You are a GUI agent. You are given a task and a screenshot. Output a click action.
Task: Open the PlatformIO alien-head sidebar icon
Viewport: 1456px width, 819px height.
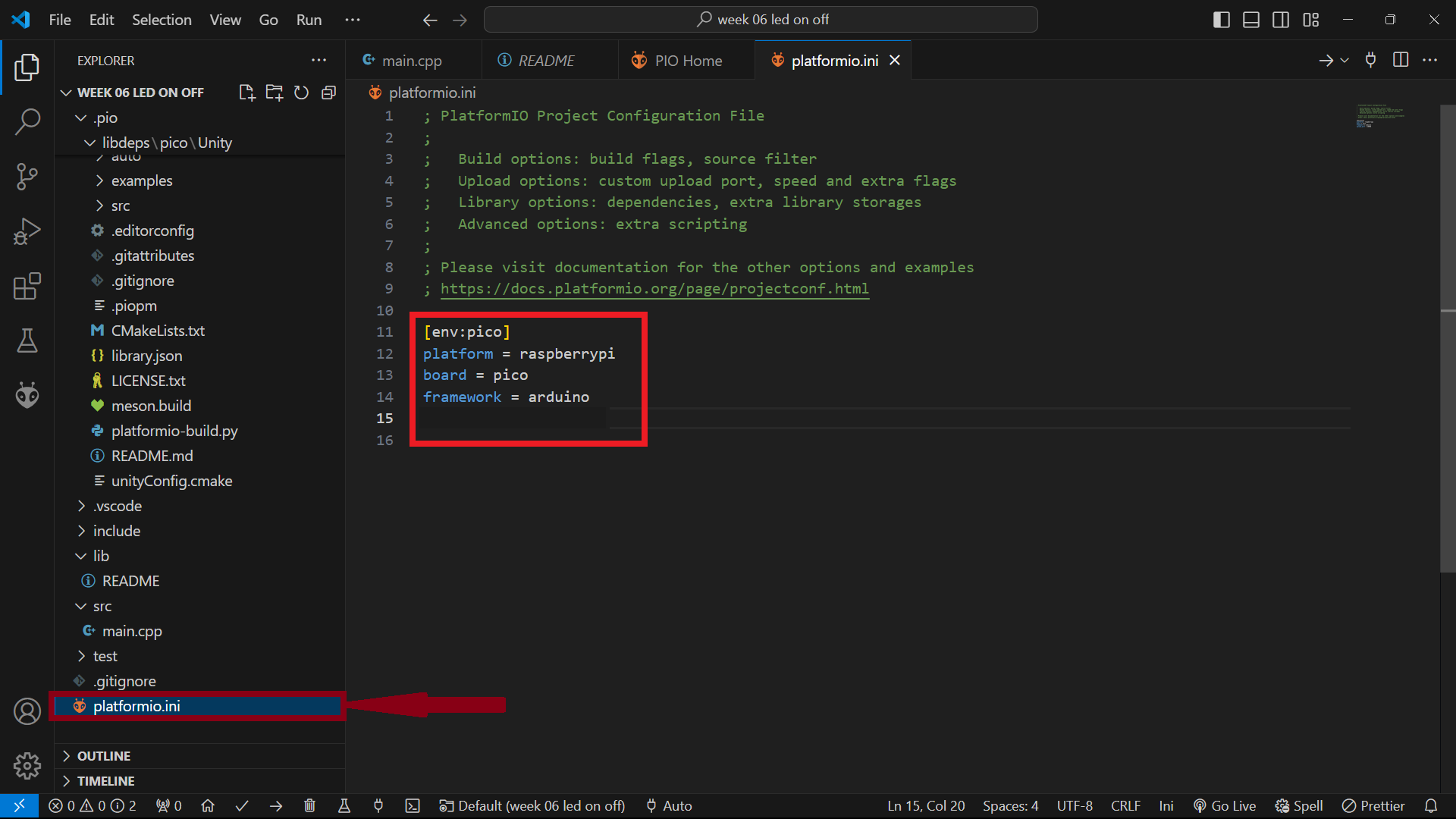click(27, 395)
